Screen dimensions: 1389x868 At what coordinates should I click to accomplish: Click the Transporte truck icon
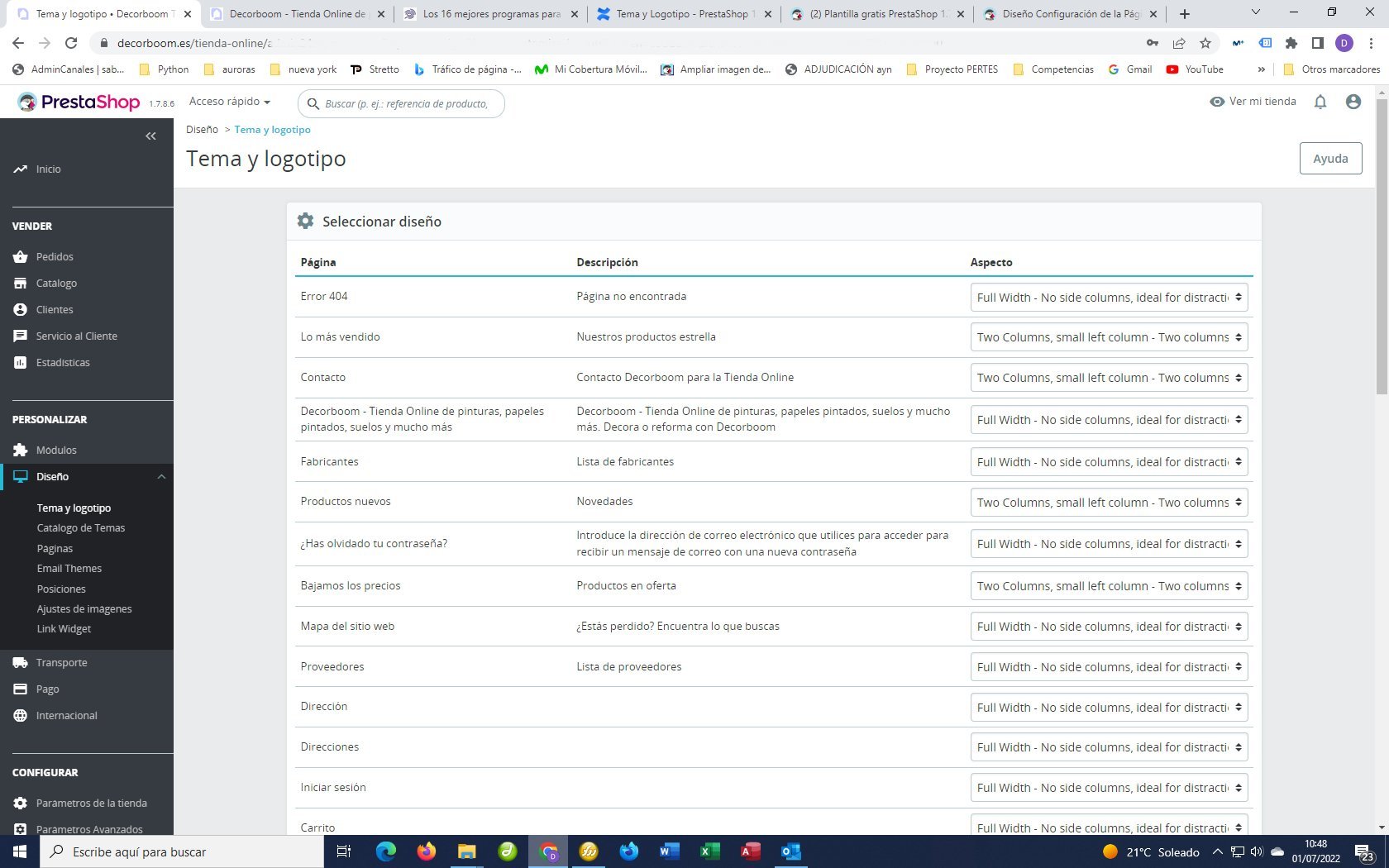(21, 663)
